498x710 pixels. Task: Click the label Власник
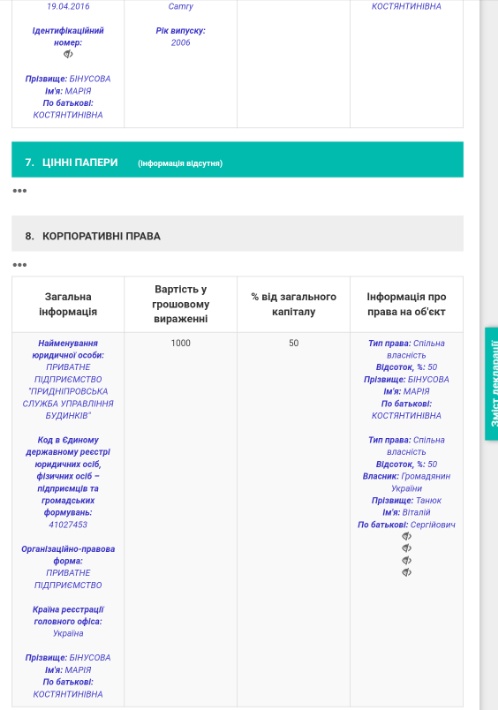tap(380, 476)
